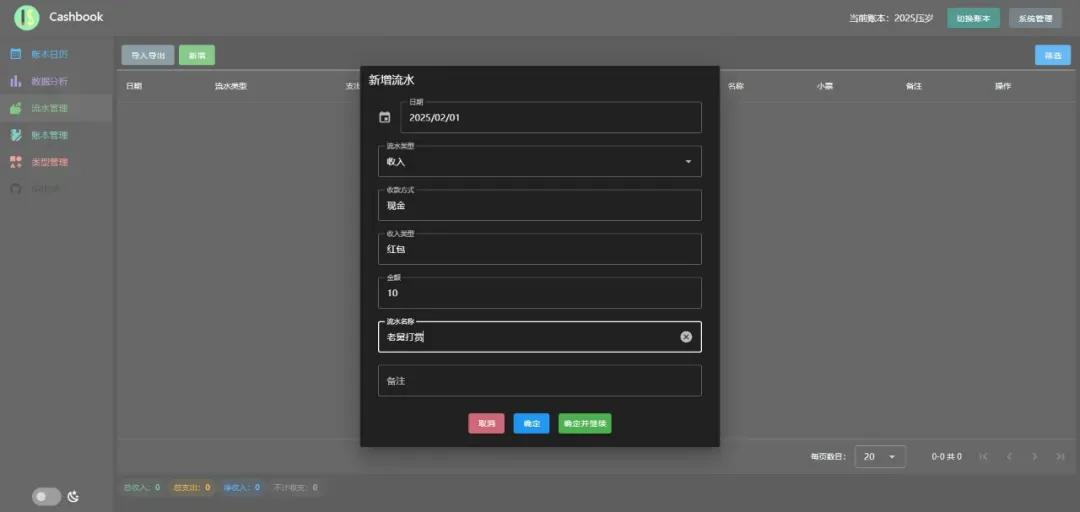Click the 类型管理 shapes icon in sidebar
The width and height of the screenshot is (1080, 512).
pos(16,162)
